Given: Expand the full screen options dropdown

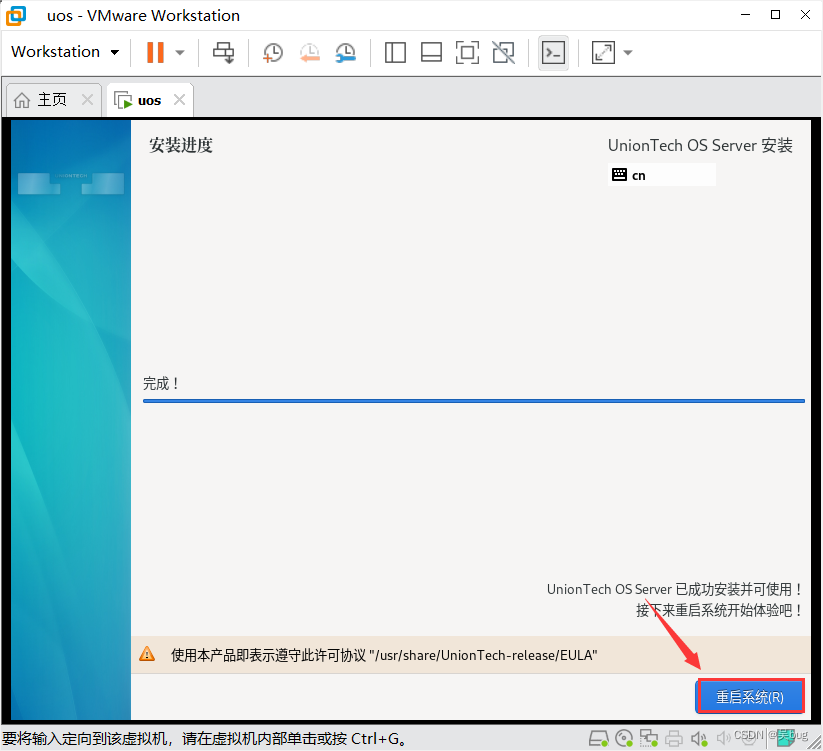Looking at the screenshot, I should [x=627, y=52].
